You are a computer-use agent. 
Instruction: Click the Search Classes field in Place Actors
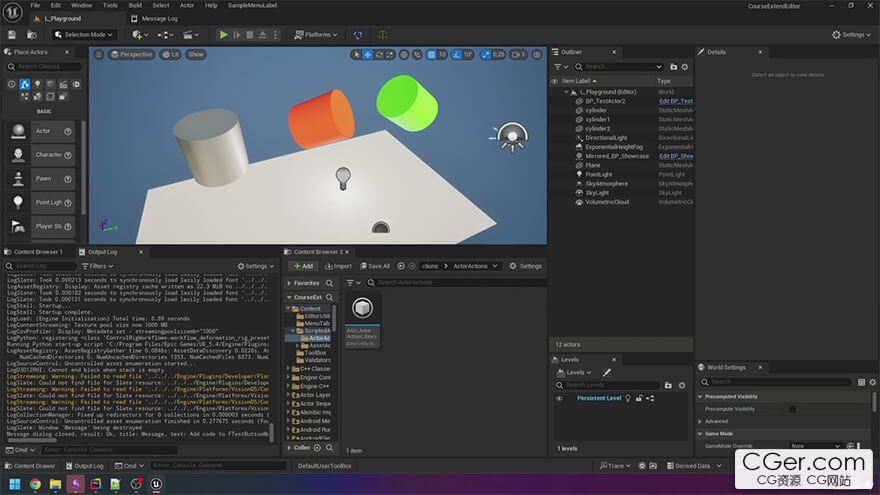tap(44, 67)
